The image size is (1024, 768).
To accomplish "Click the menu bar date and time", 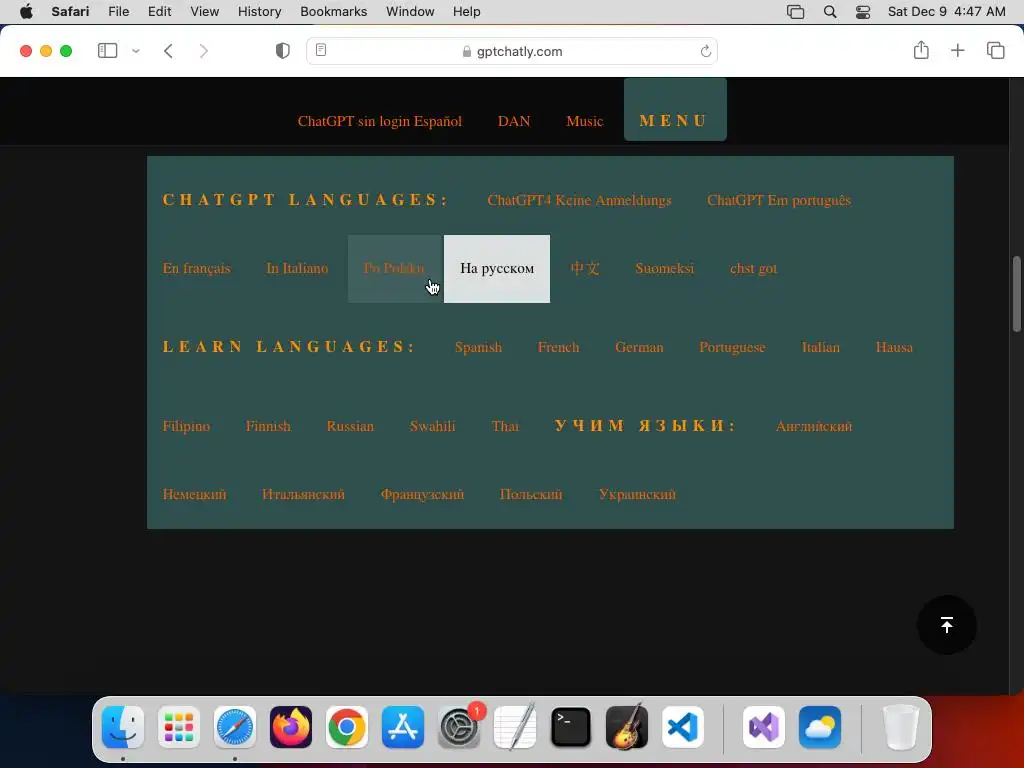I will (x=946, y=12).
